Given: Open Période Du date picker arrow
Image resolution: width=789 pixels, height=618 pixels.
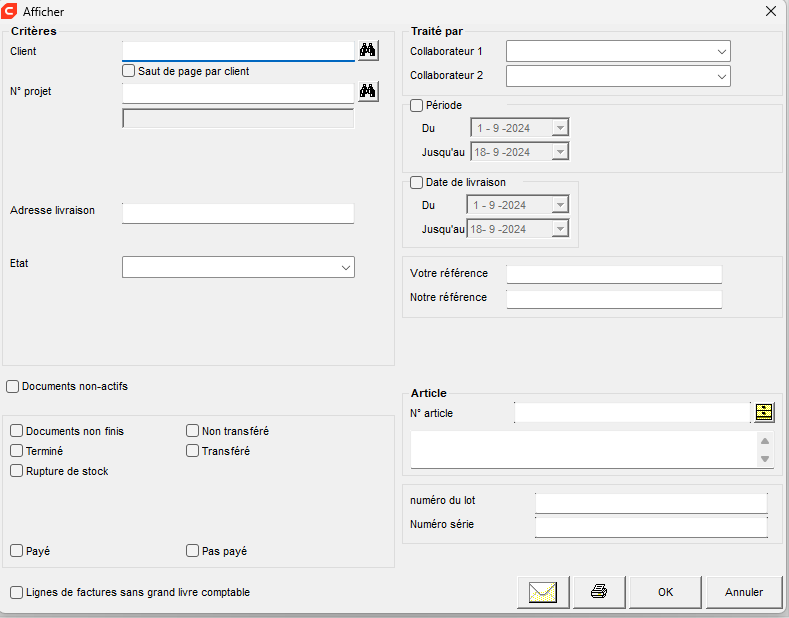Looking at the screenshot, I should [560, 128].
